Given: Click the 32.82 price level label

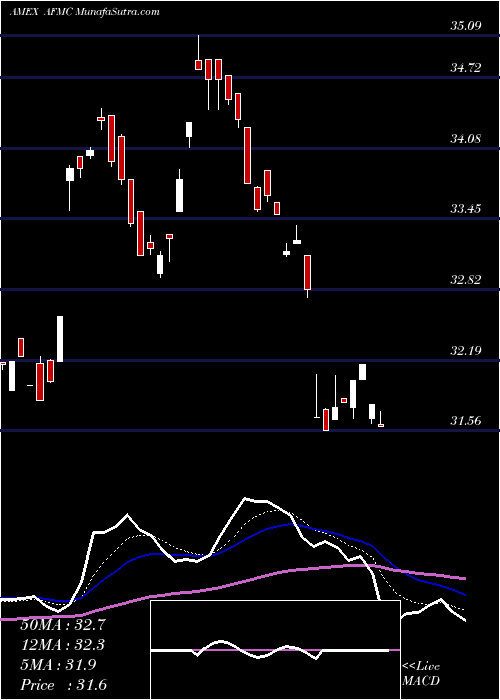Looking at the screenshot, I should pyautogui.click(x=465, y=280).
